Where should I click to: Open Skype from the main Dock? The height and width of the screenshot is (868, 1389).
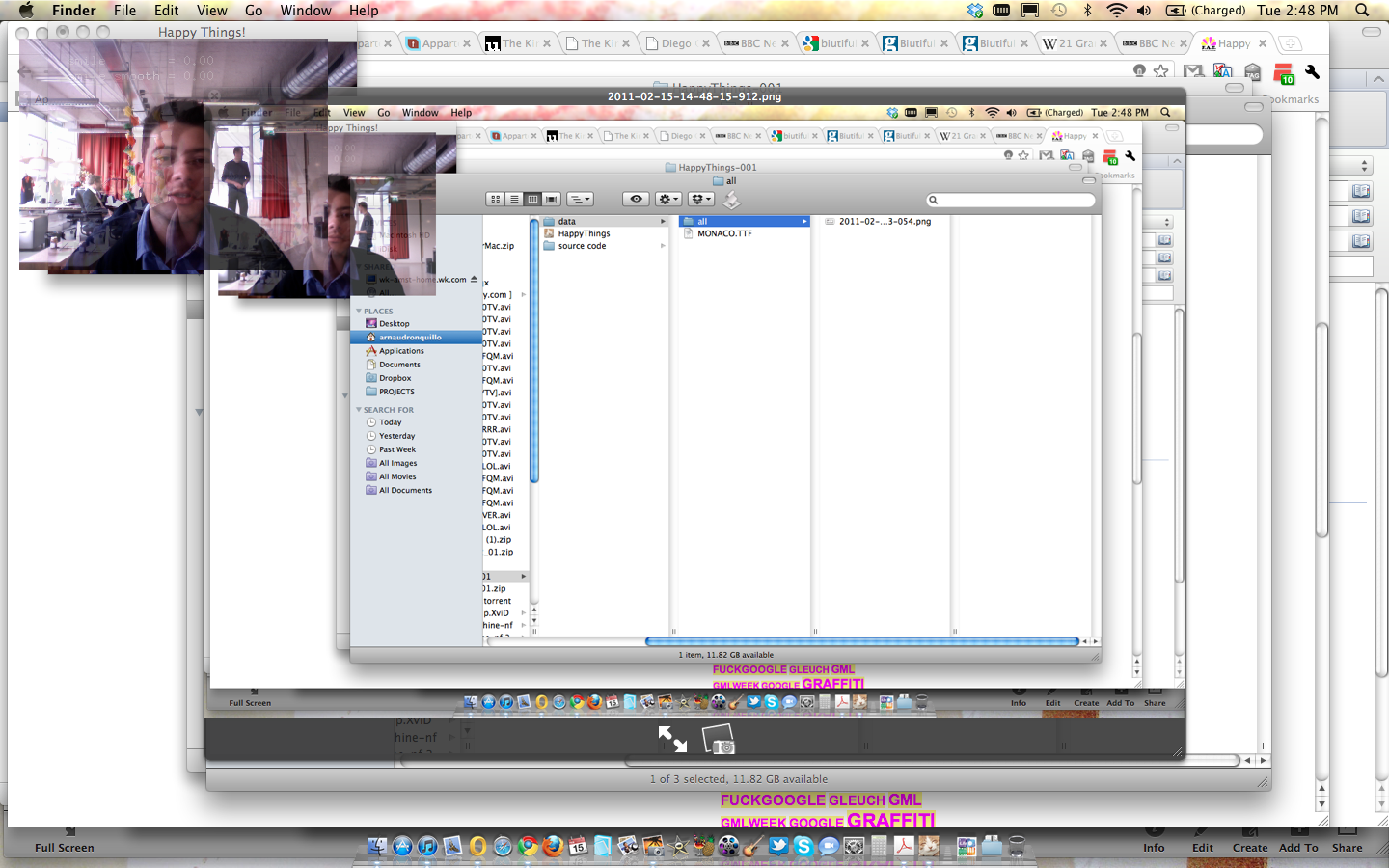pos(803,846)
